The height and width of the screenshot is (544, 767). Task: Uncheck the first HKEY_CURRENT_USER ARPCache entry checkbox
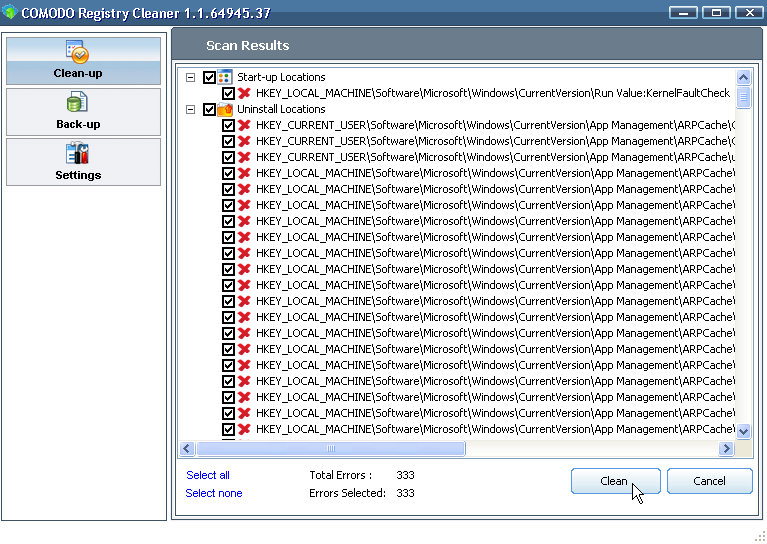click(x=228, y=125)
